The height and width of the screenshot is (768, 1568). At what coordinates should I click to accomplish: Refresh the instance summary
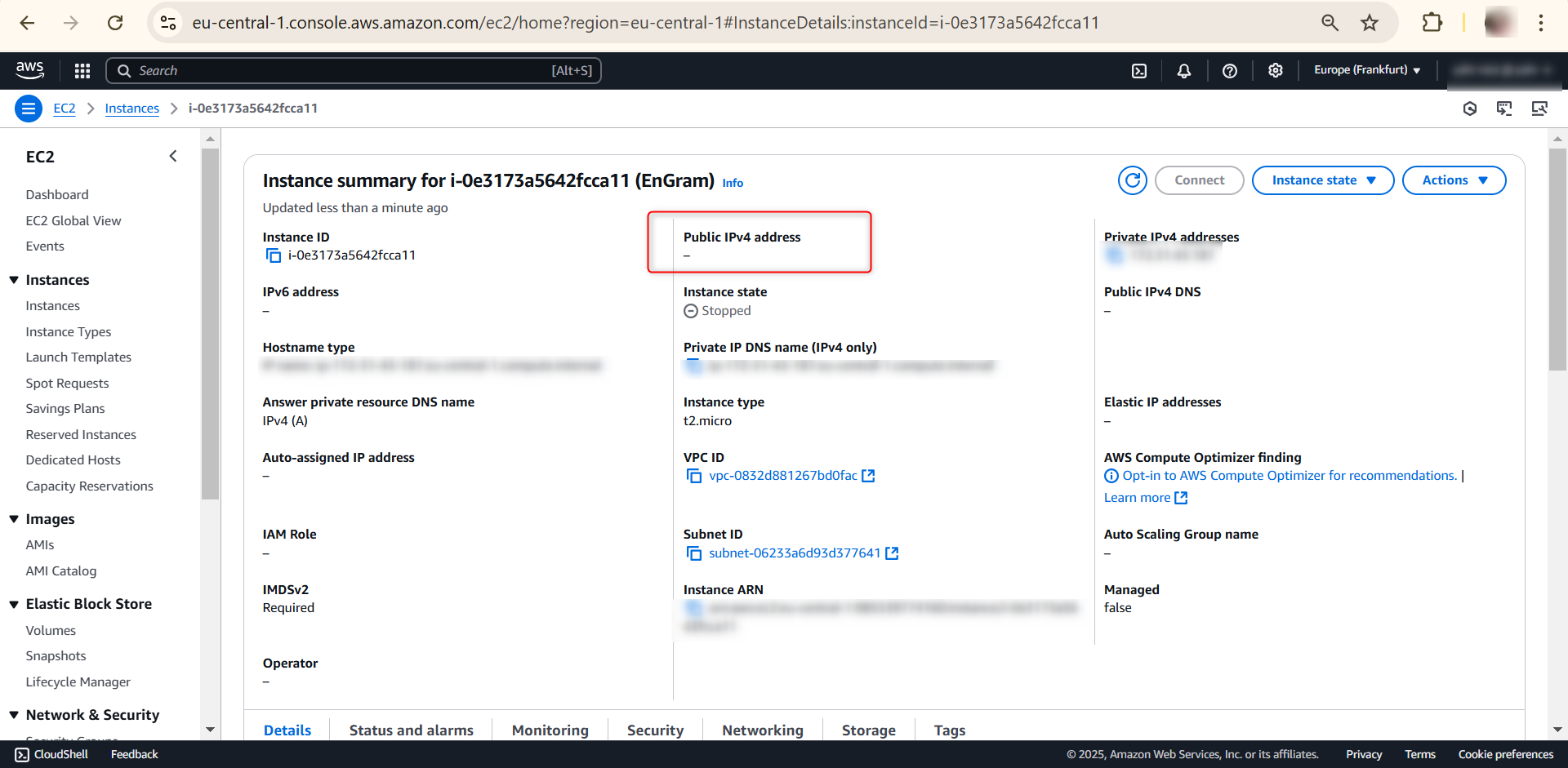point(1132,180)
